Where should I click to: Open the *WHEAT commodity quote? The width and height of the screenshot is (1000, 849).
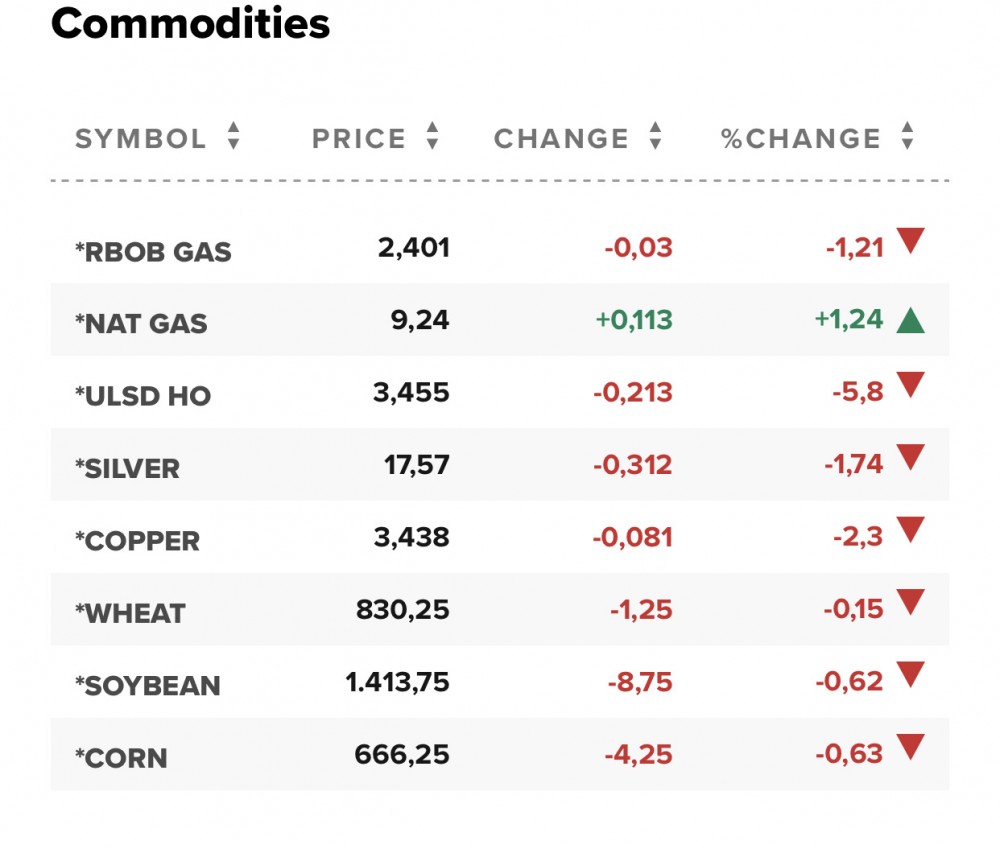click(130, 613)
